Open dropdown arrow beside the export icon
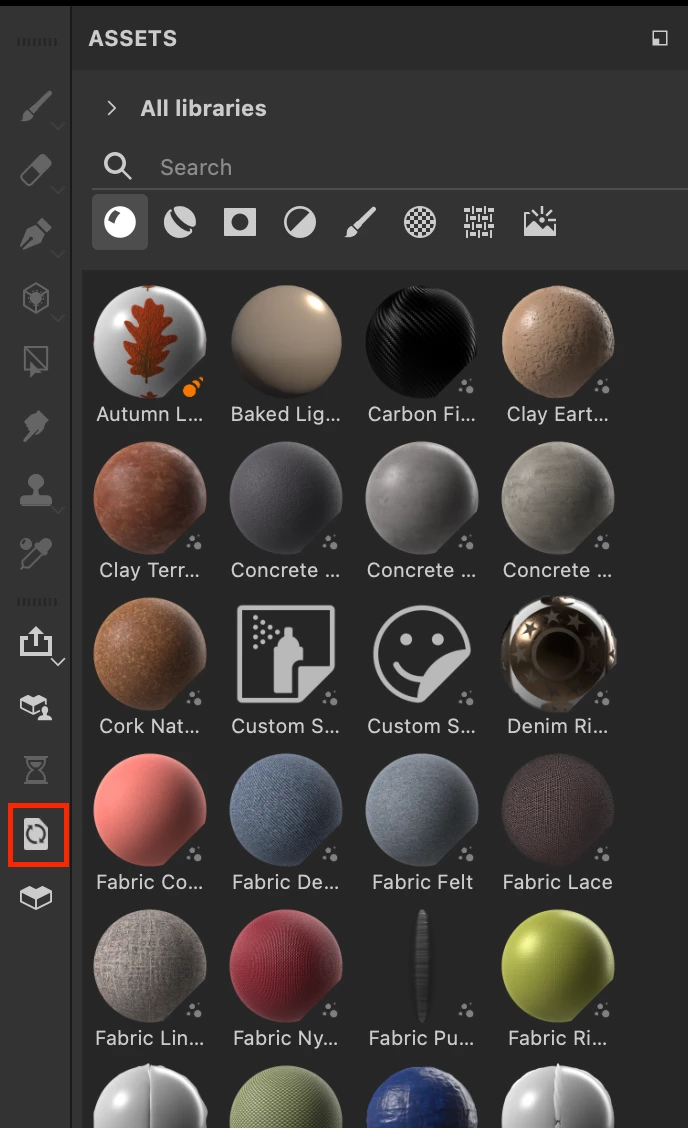Viewport: 688px width, 1128px height. [x=59, y=661]
